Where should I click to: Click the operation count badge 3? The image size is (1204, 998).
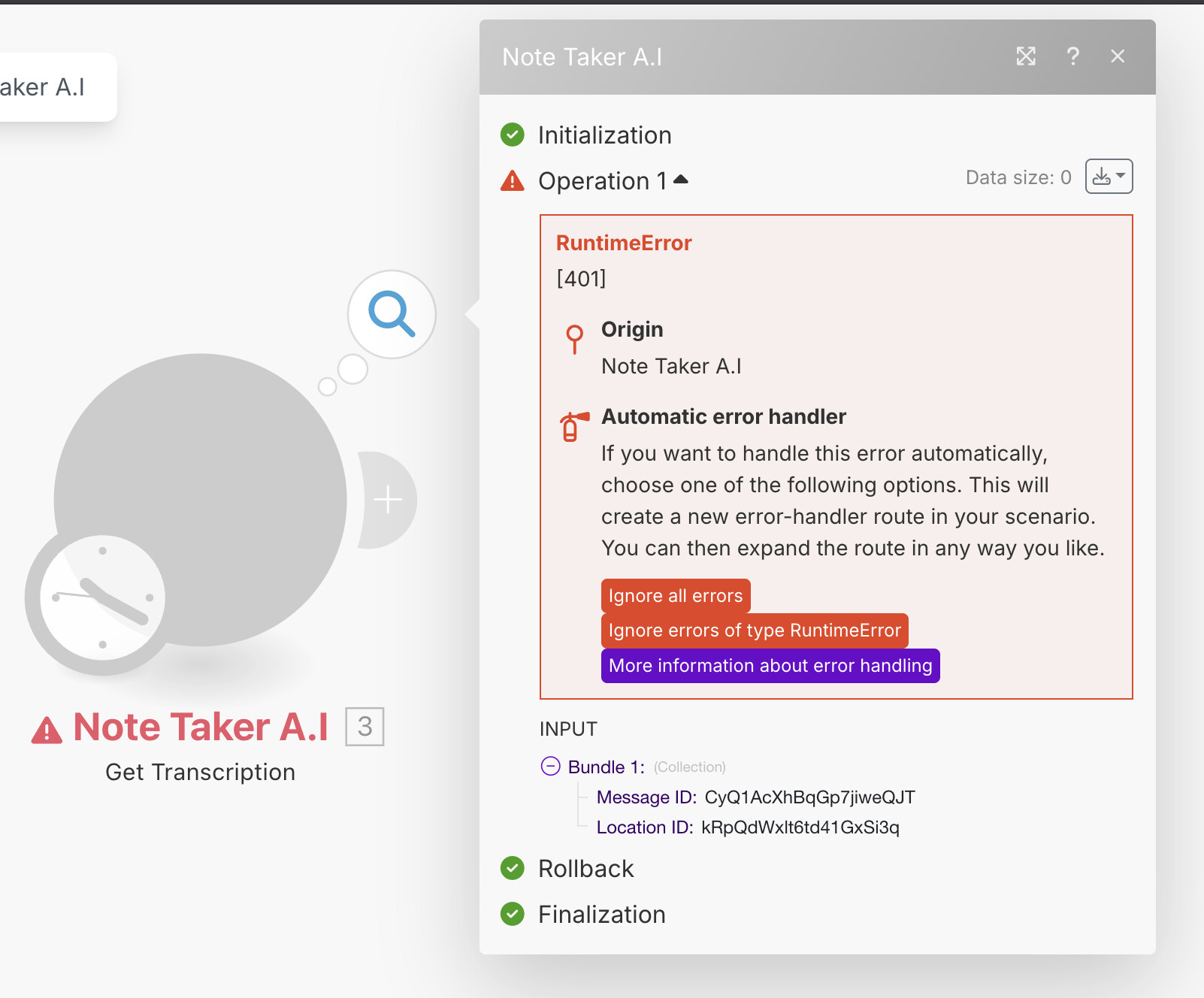[365, 727]
